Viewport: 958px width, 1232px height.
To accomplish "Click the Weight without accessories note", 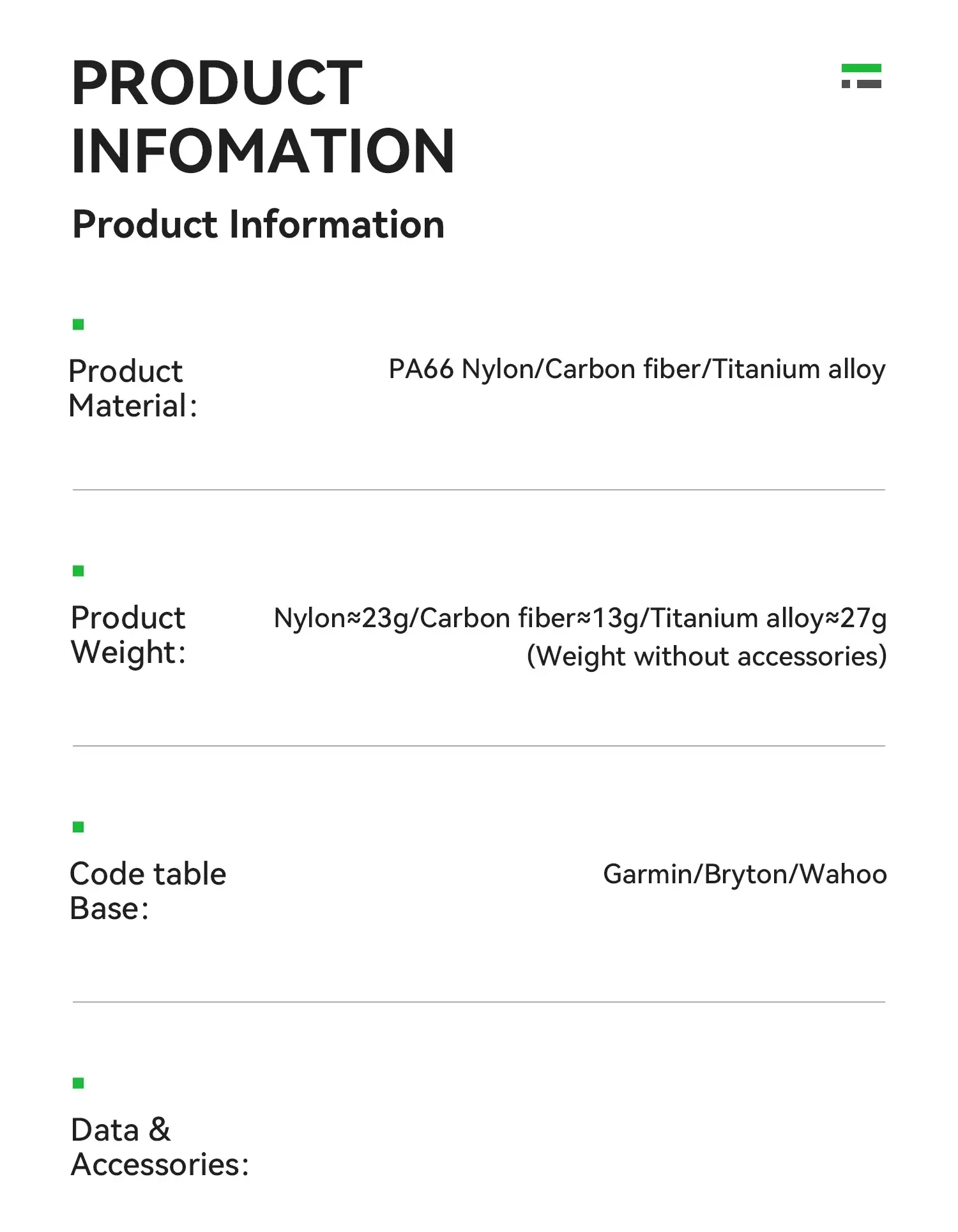I will coord(706,657).
